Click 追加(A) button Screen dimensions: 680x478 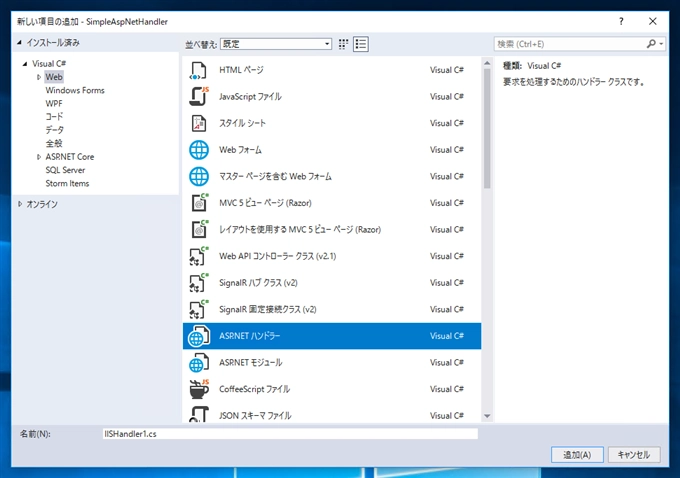pos(577,455)
